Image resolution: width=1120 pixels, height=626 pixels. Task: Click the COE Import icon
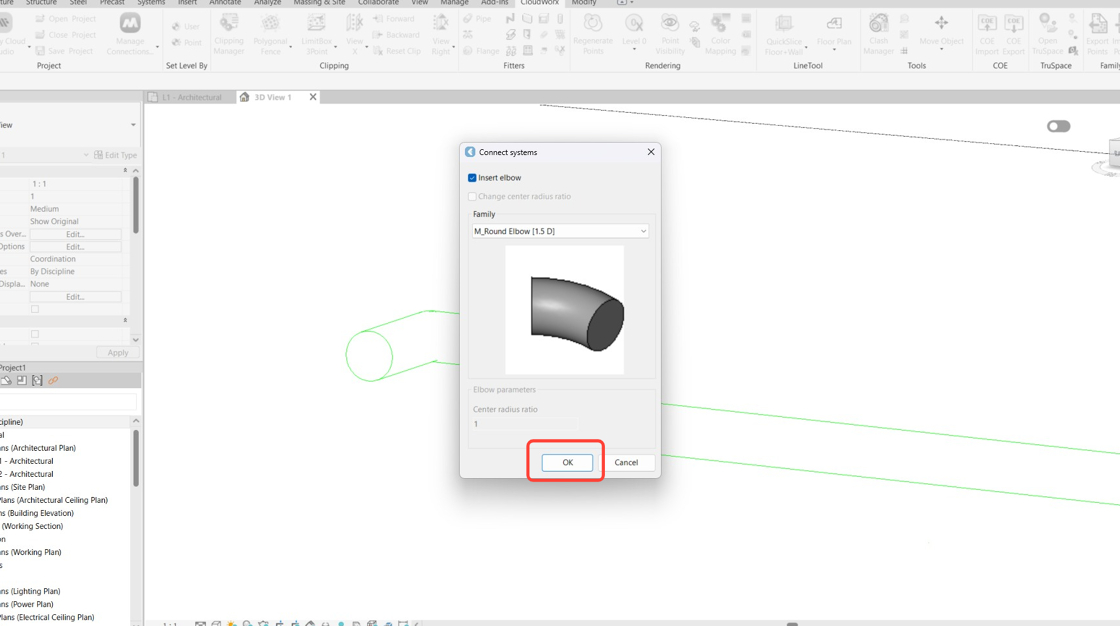pos(987,34)
